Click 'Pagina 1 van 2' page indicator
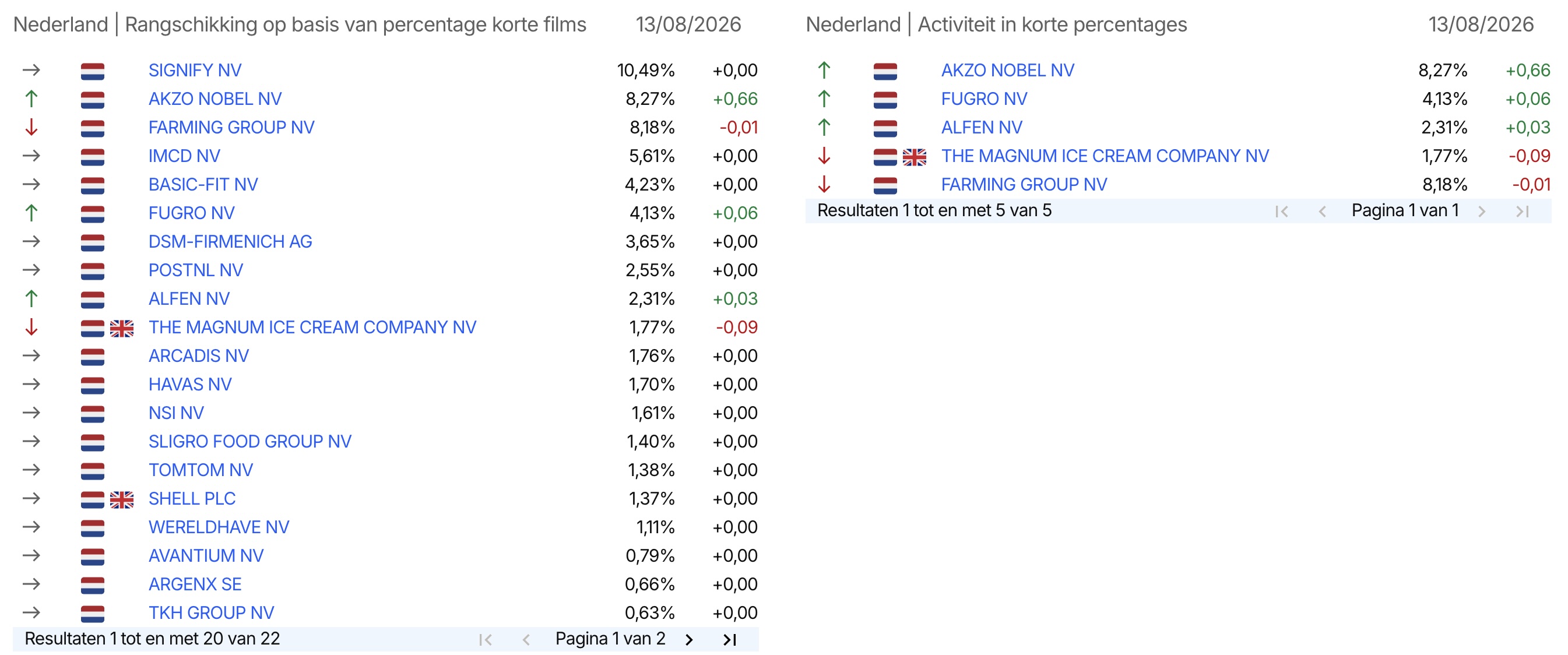1568x655 pixels. (610, 639)
